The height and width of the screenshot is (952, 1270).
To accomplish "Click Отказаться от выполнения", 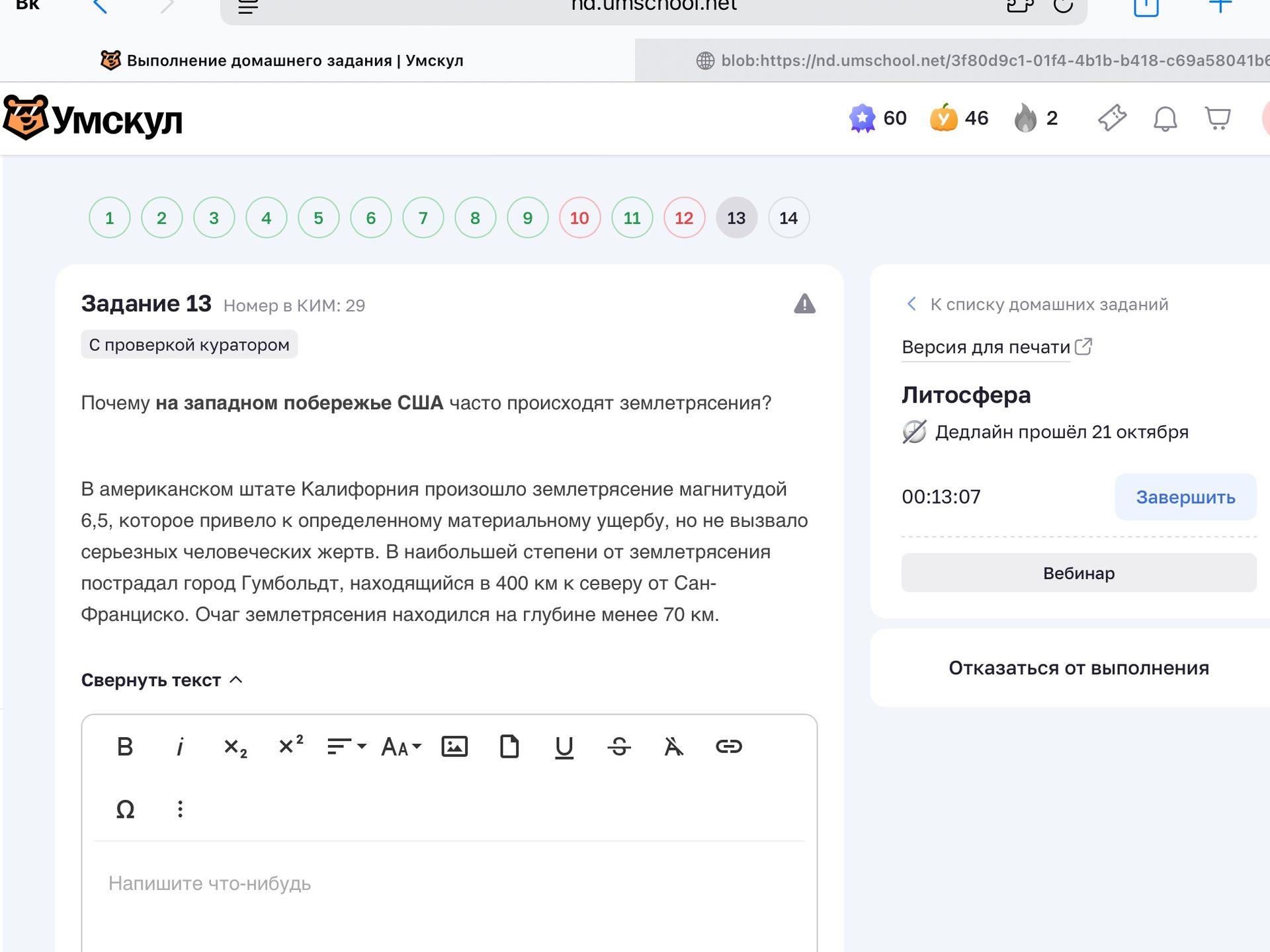I will coord(1079,668).
